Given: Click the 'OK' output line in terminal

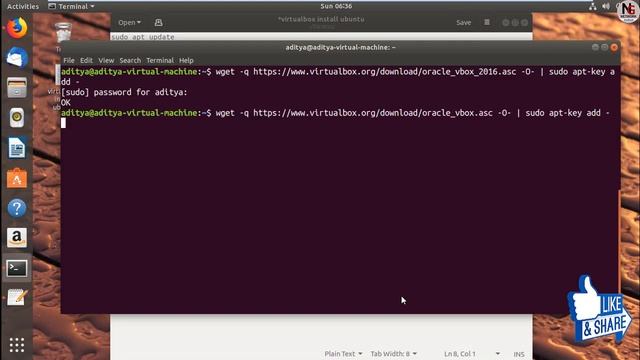Looking at the screenshot, I should coord(66,102).
